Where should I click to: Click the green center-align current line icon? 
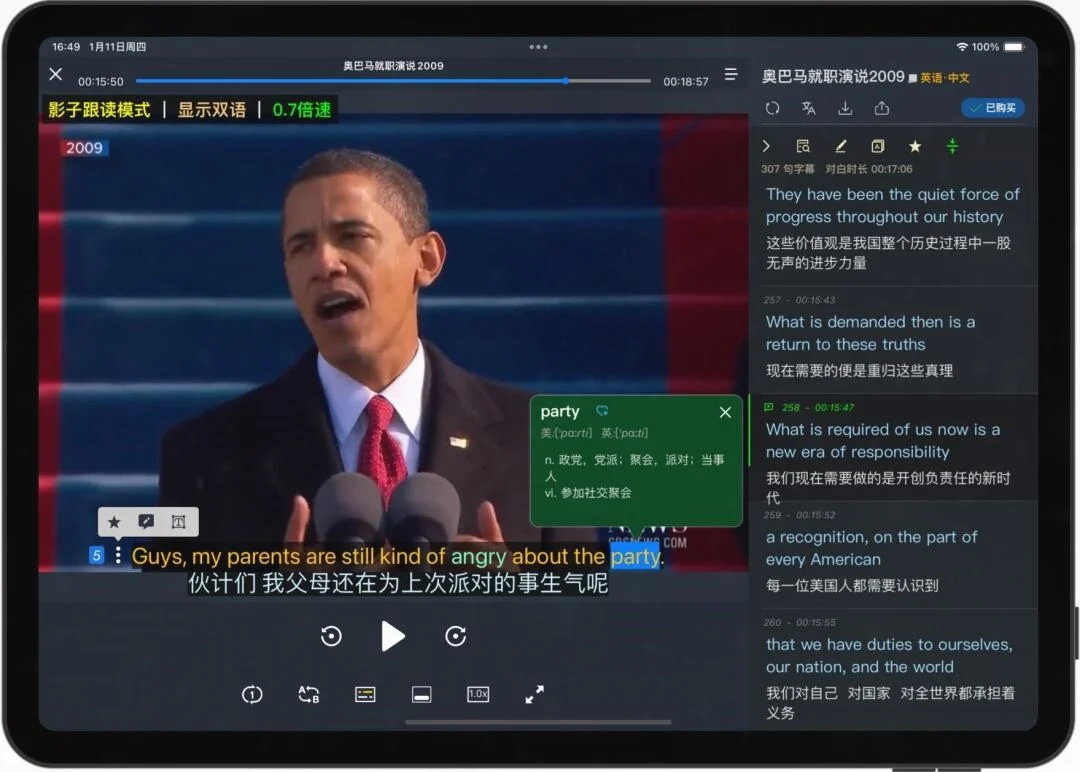pos(952,146)
